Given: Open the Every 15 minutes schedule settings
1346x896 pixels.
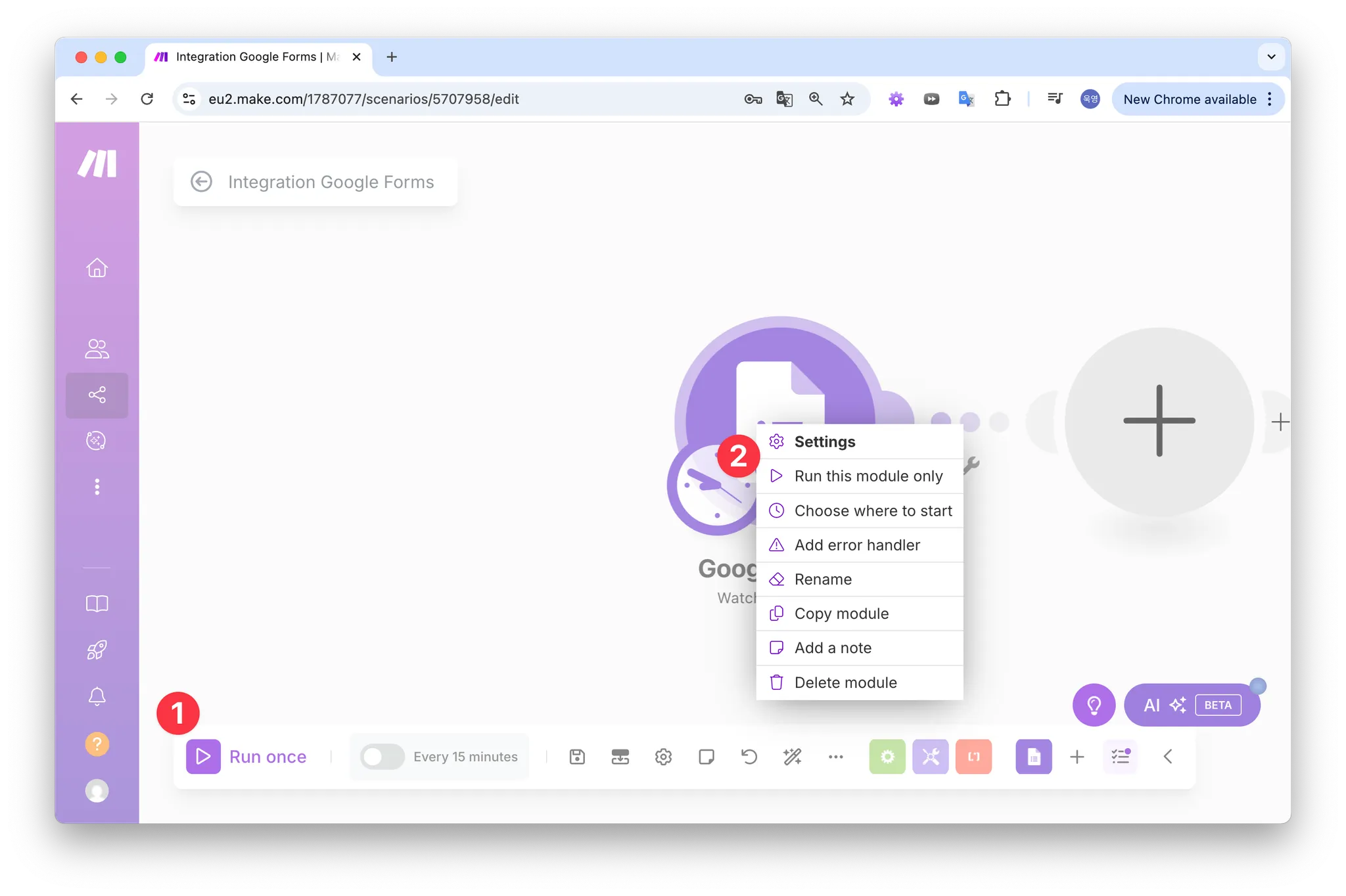Looking at the screenshot, I should pos(465,757).
